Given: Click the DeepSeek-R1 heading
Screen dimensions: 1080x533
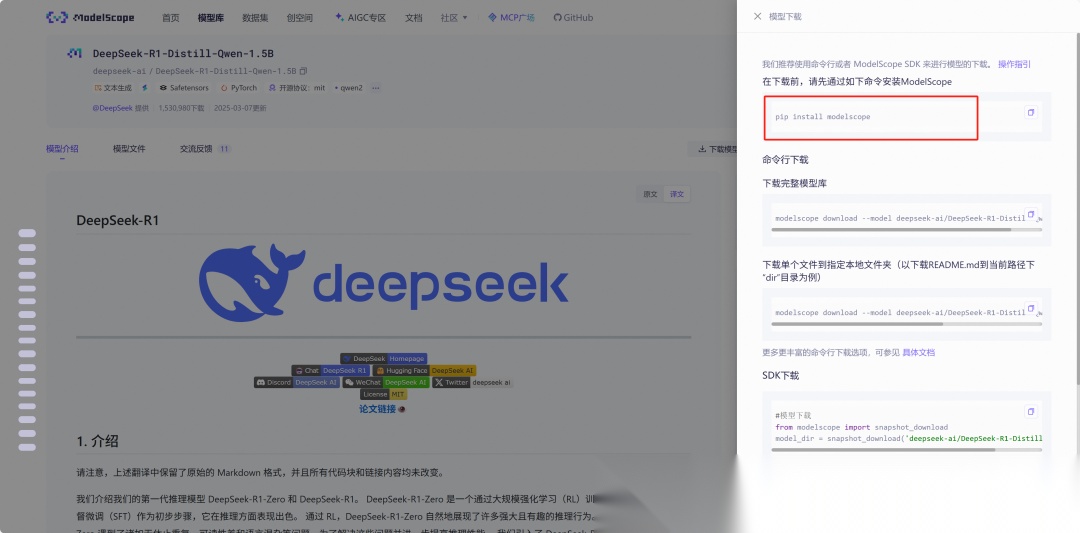Looking at the screenshot, I should coord(118,220).
